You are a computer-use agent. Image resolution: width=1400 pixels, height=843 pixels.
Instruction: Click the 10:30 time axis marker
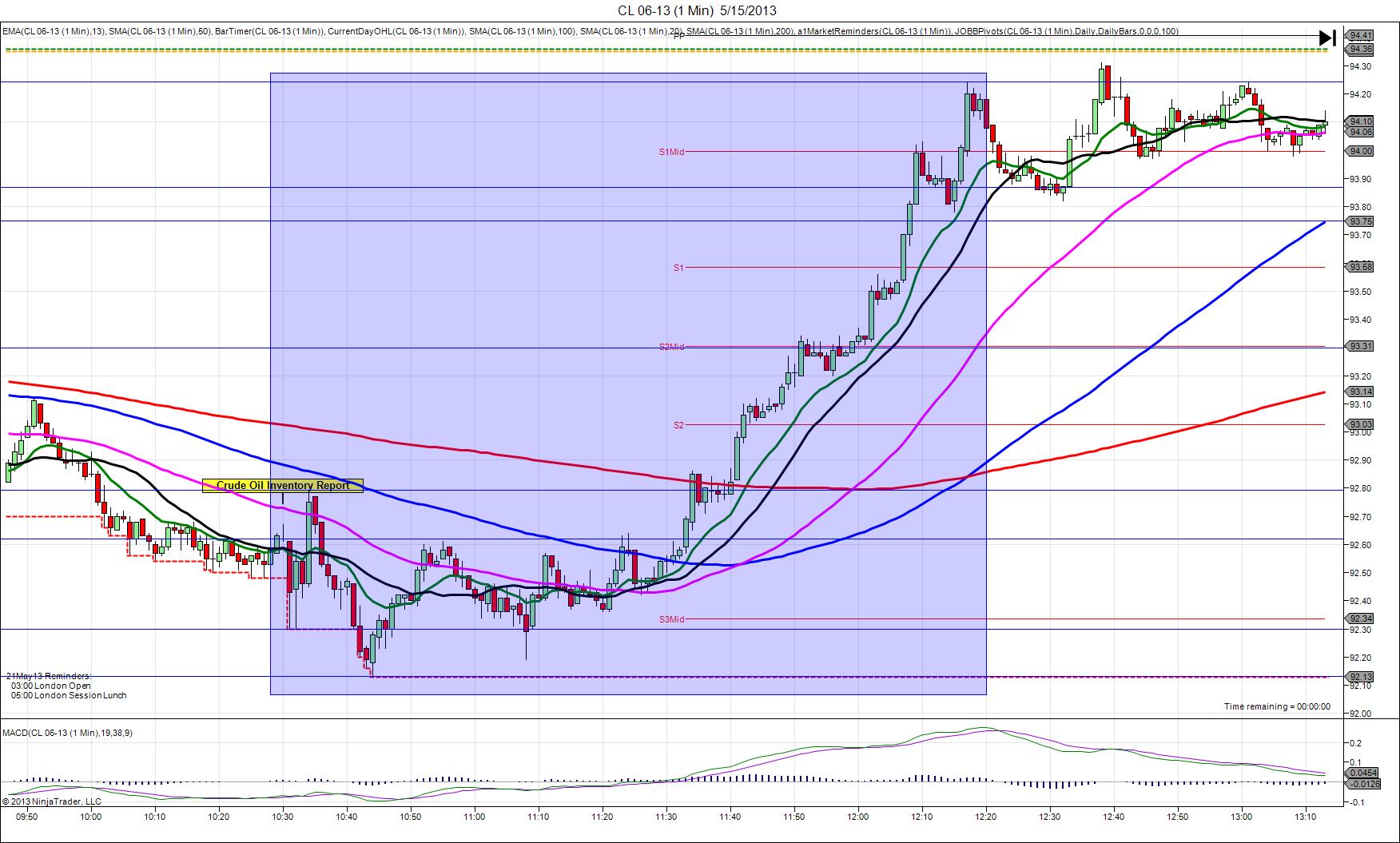[283, 817]
